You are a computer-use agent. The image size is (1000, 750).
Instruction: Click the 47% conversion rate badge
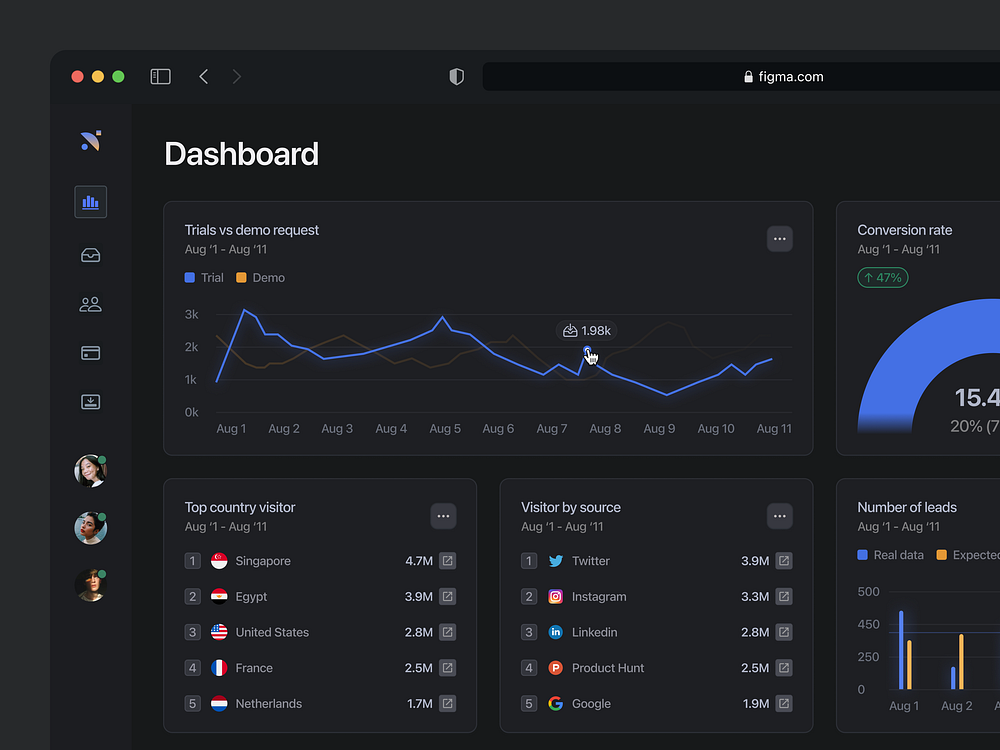[882, 277]
